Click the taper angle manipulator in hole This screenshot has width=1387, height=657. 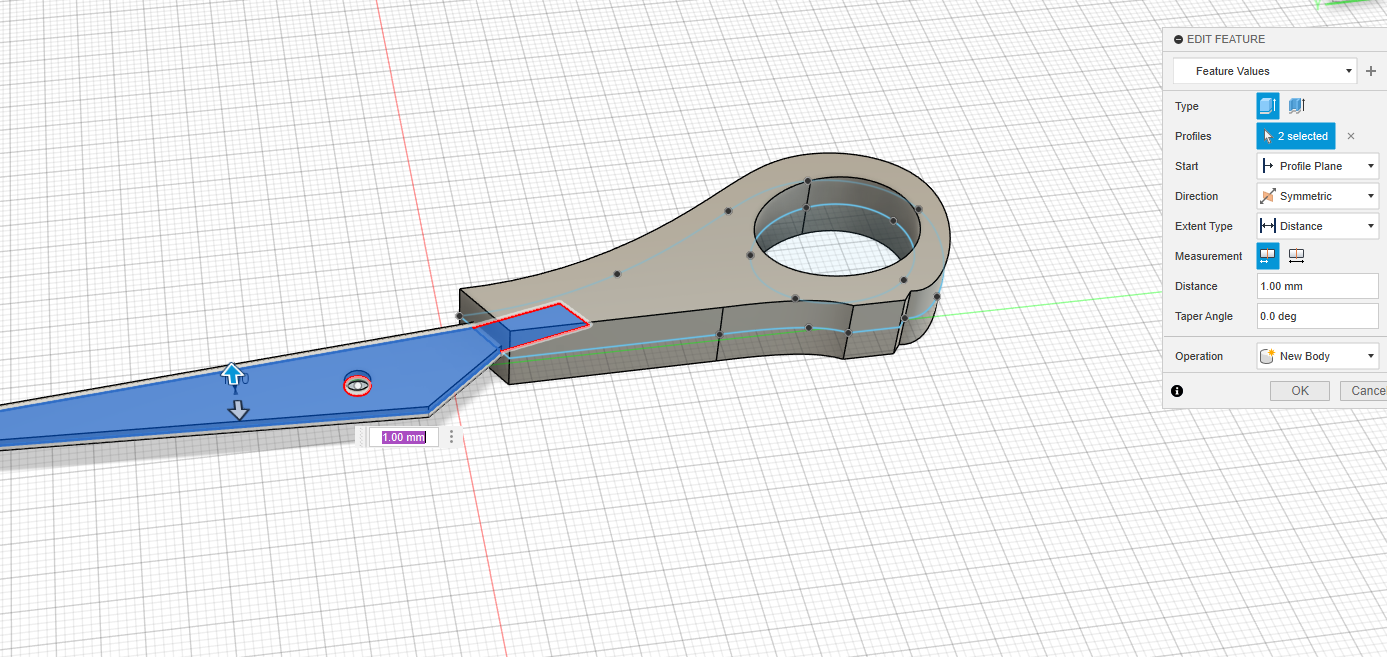358,384
